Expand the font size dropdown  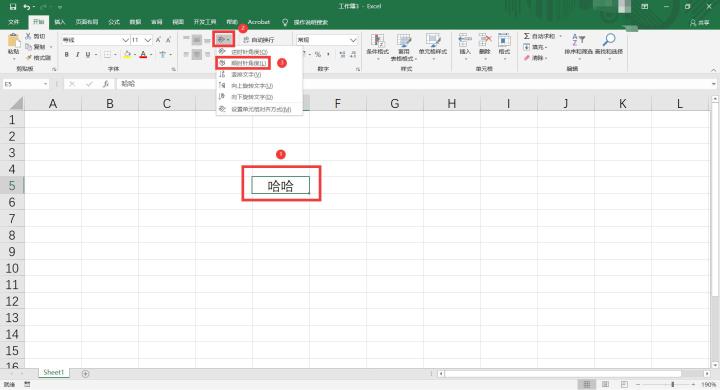click(x=148, y=40)
